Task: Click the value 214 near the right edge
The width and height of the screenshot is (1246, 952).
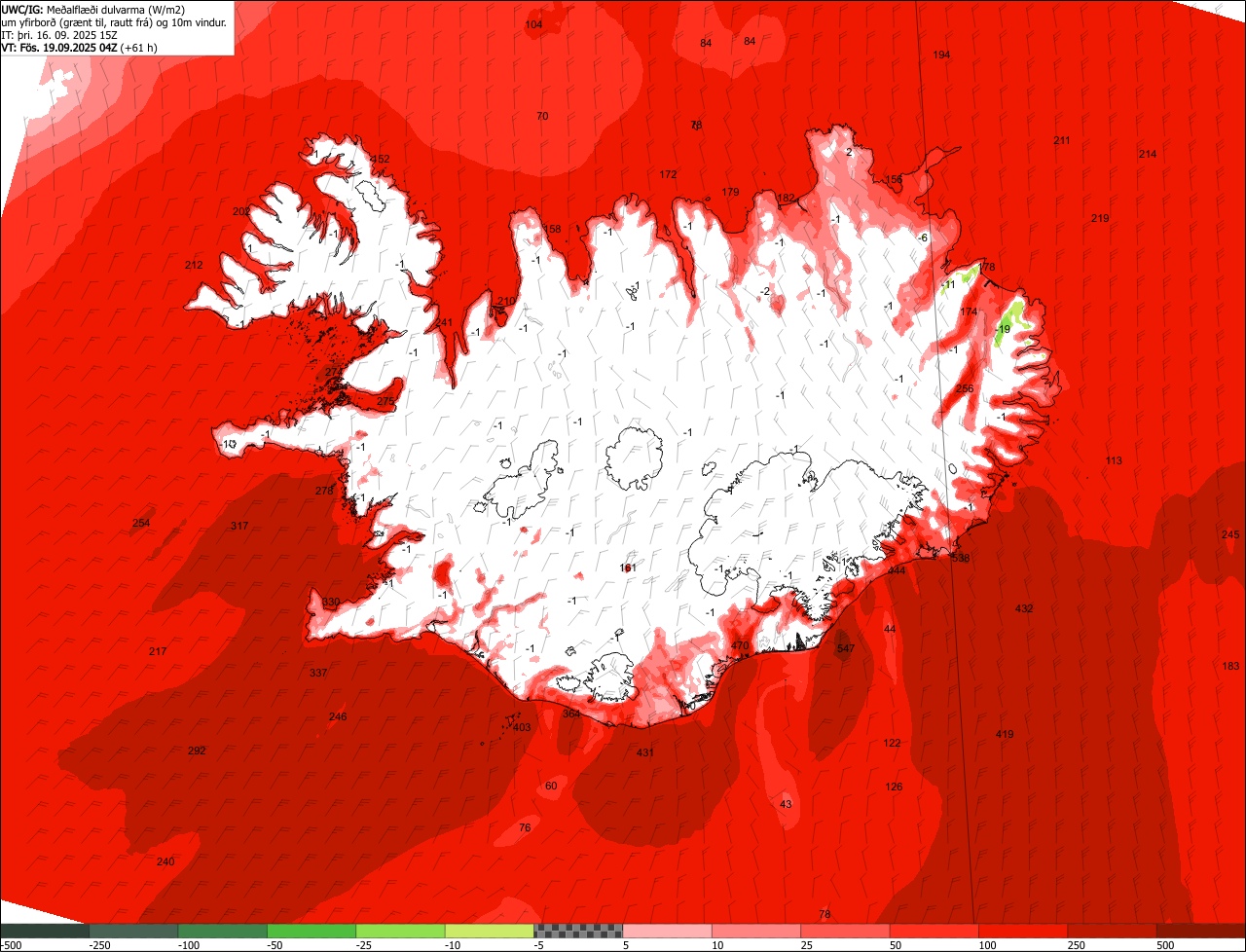Action: pos(1148,154)
